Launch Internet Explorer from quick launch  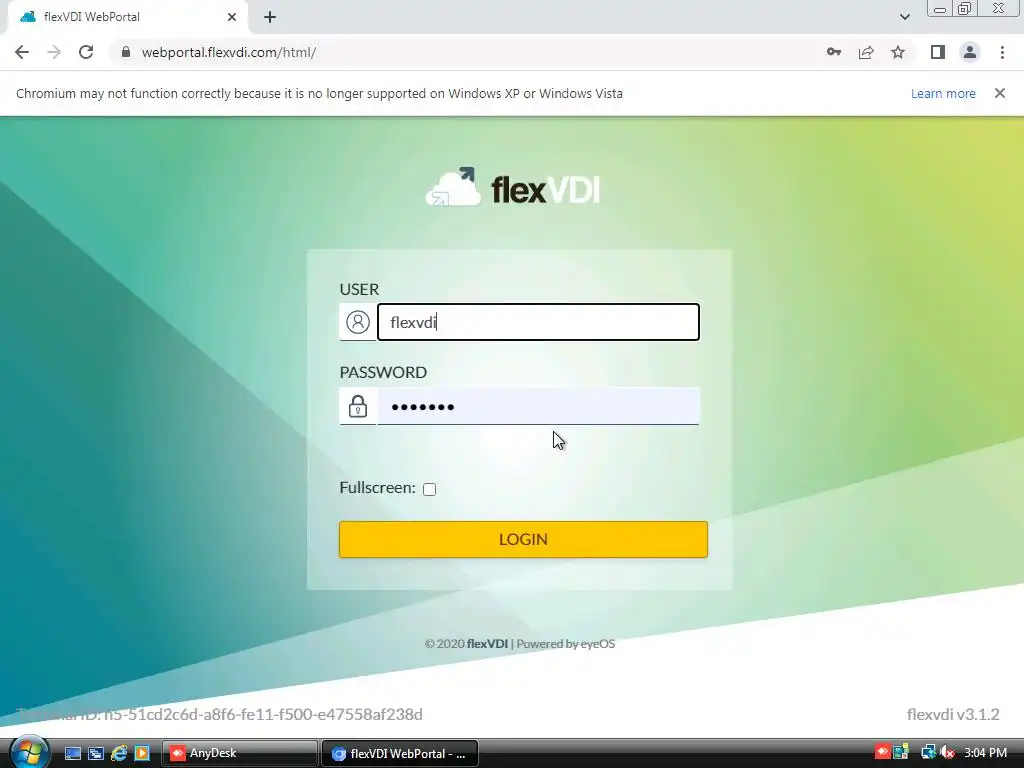(x=119, y=754)
